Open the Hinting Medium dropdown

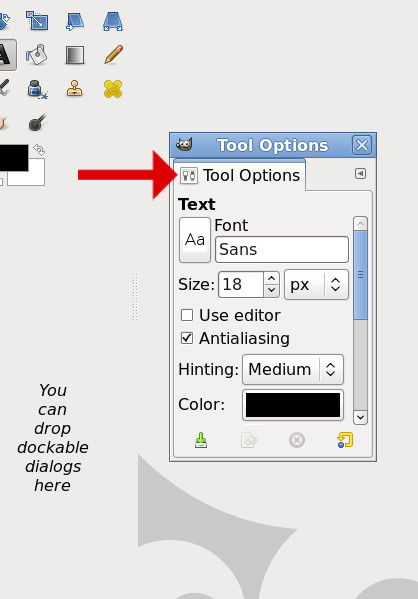(293, 369)
